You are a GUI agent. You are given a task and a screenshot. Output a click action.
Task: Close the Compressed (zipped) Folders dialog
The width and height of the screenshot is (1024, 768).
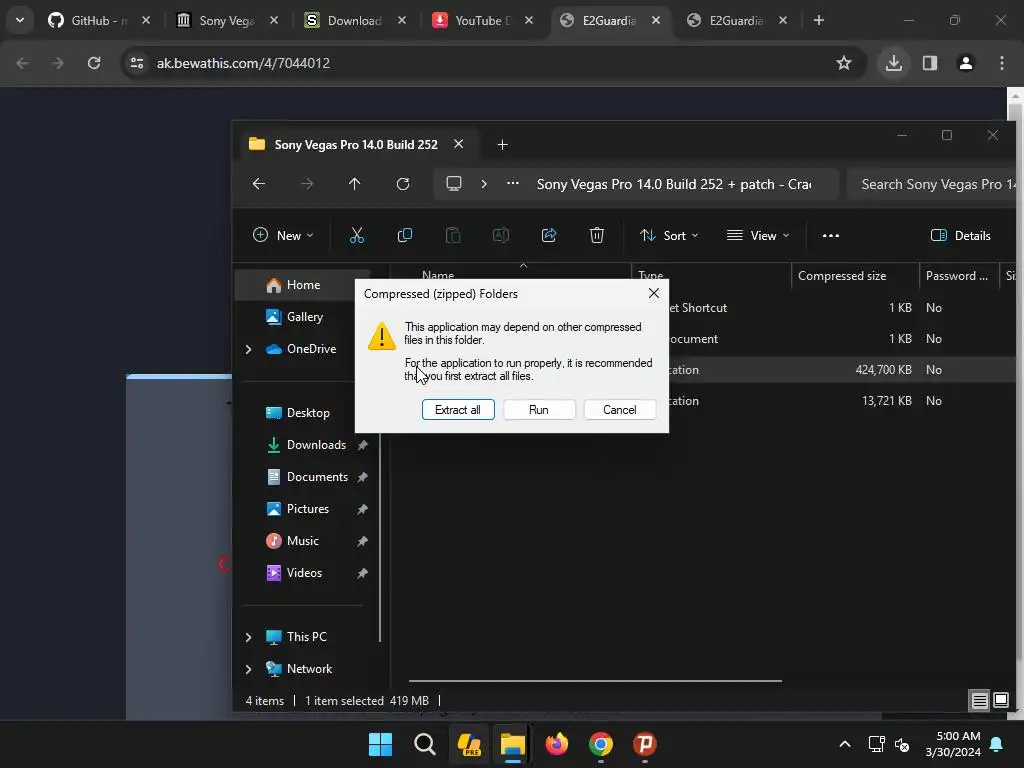pyautogui.click(x=654, y=293)
